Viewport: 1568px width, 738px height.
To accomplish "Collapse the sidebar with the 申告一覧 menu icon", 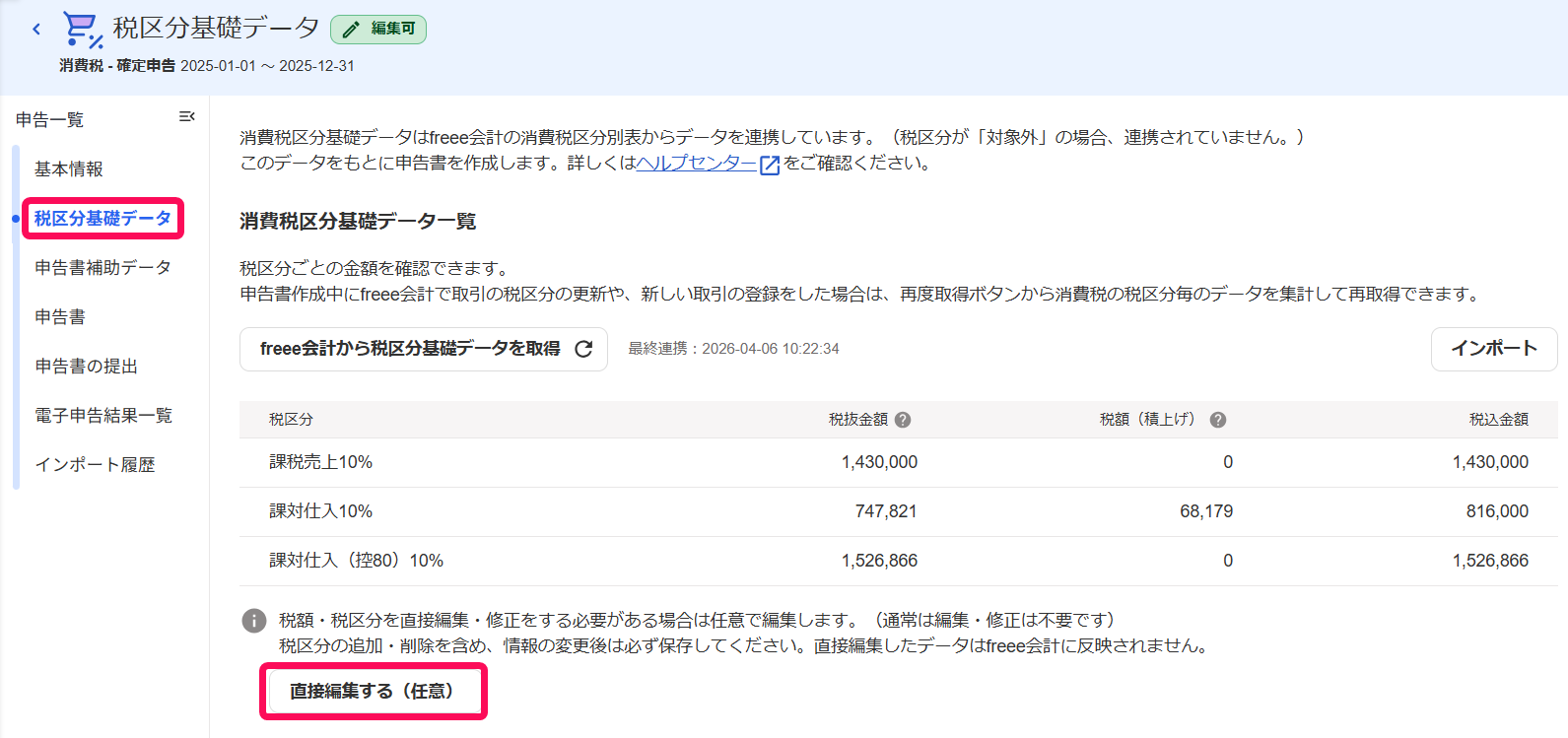I will coord(186,117).
